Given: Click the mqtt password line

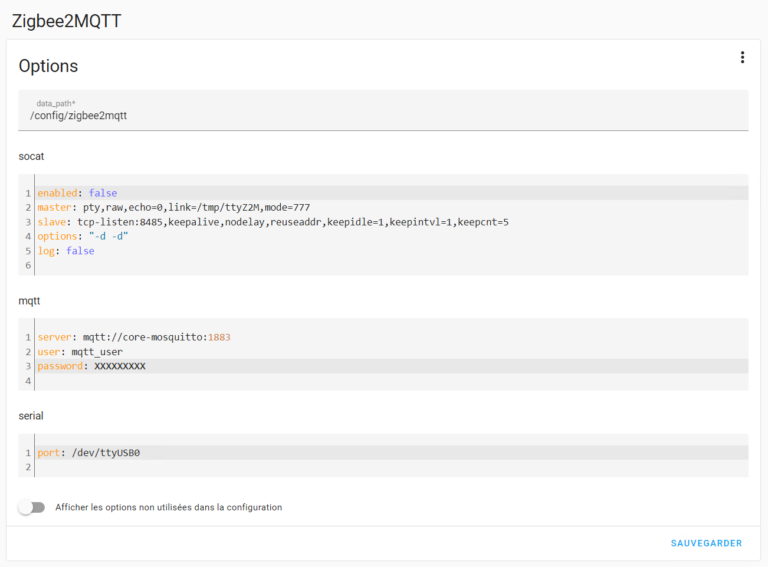Looking at the screenshot, I should pyautogui.click(x=91, y=366).
